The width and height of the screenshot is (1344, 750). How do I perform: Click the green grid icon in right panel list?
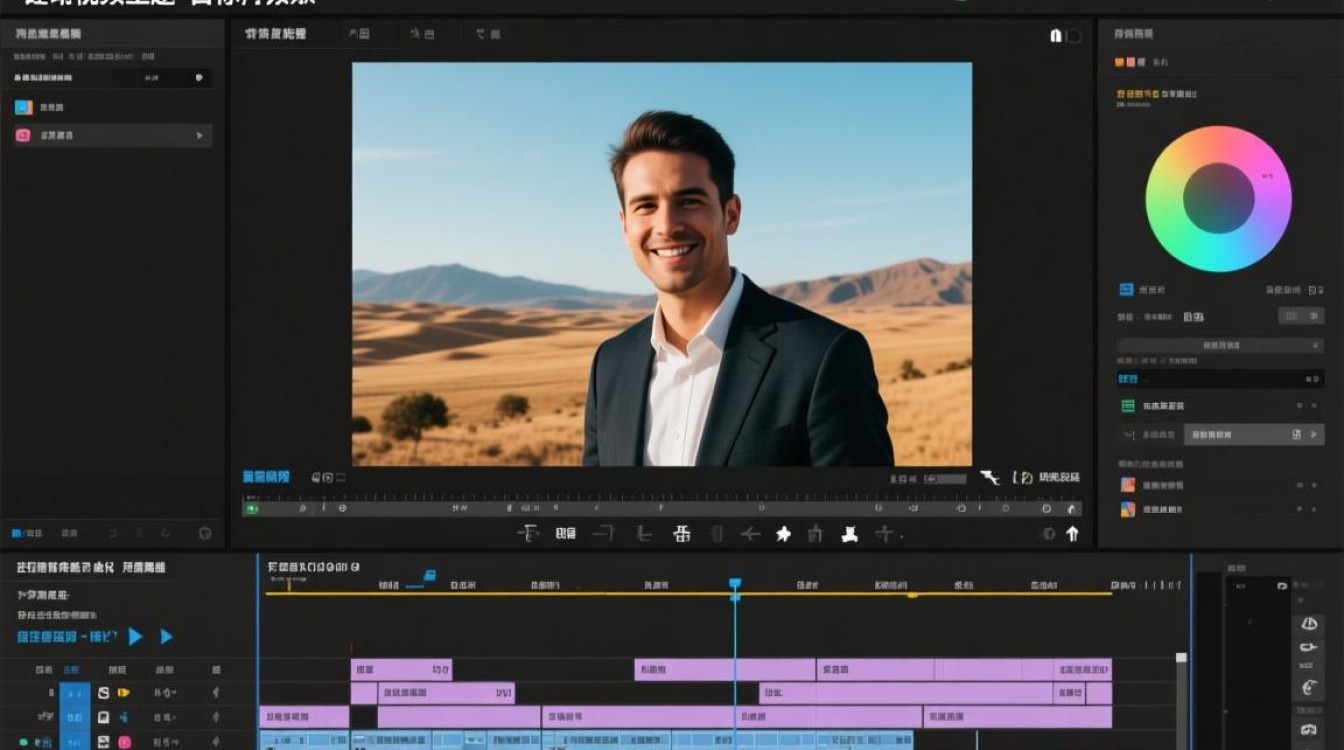1128,406
